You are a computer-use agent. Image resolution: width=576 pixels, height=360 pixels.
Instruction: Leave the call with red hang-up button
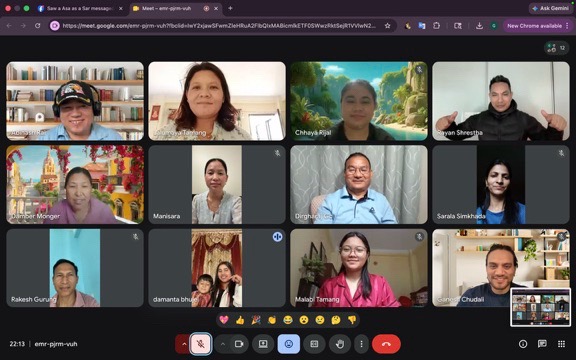(x=386, y=344)
